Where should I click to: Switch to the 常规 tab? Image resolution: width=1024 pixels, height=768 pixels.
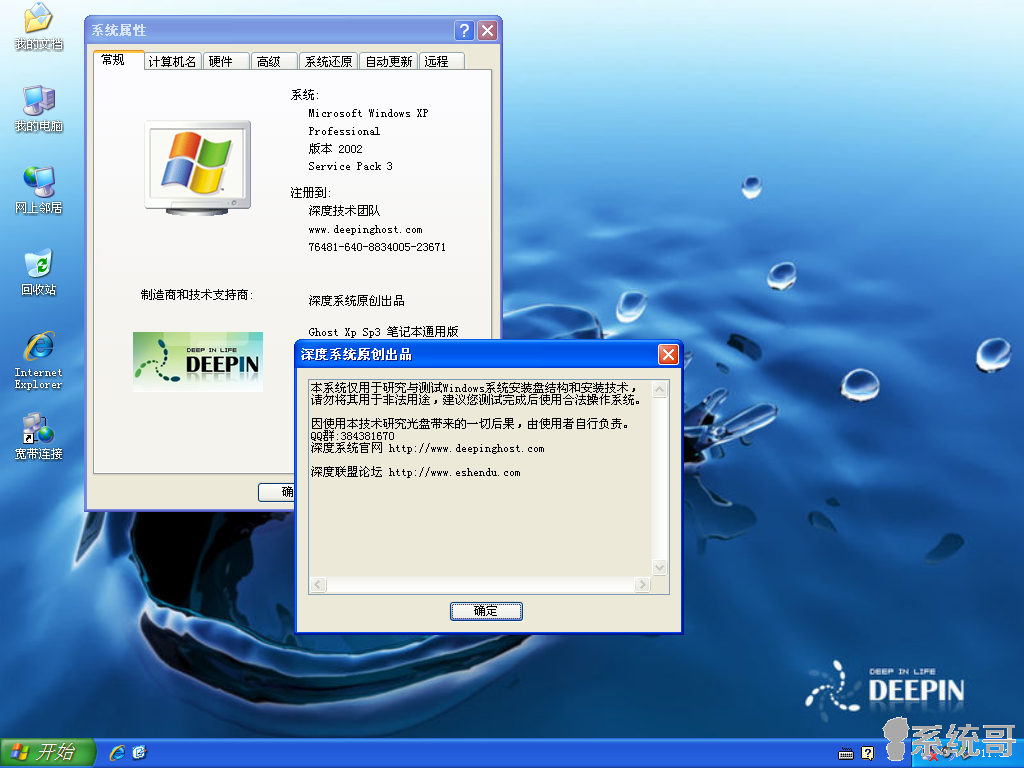coord(118,60)
